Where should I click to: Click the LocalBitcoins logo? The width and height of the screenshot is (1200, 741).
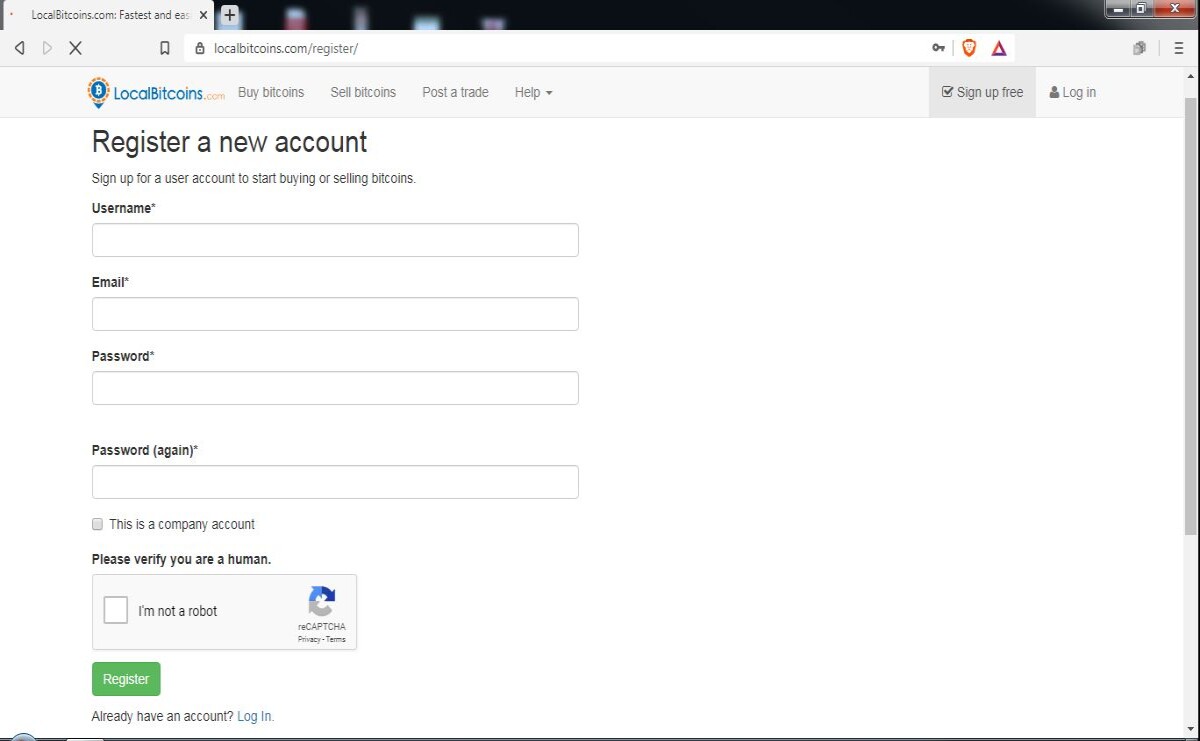coord(156,92)
